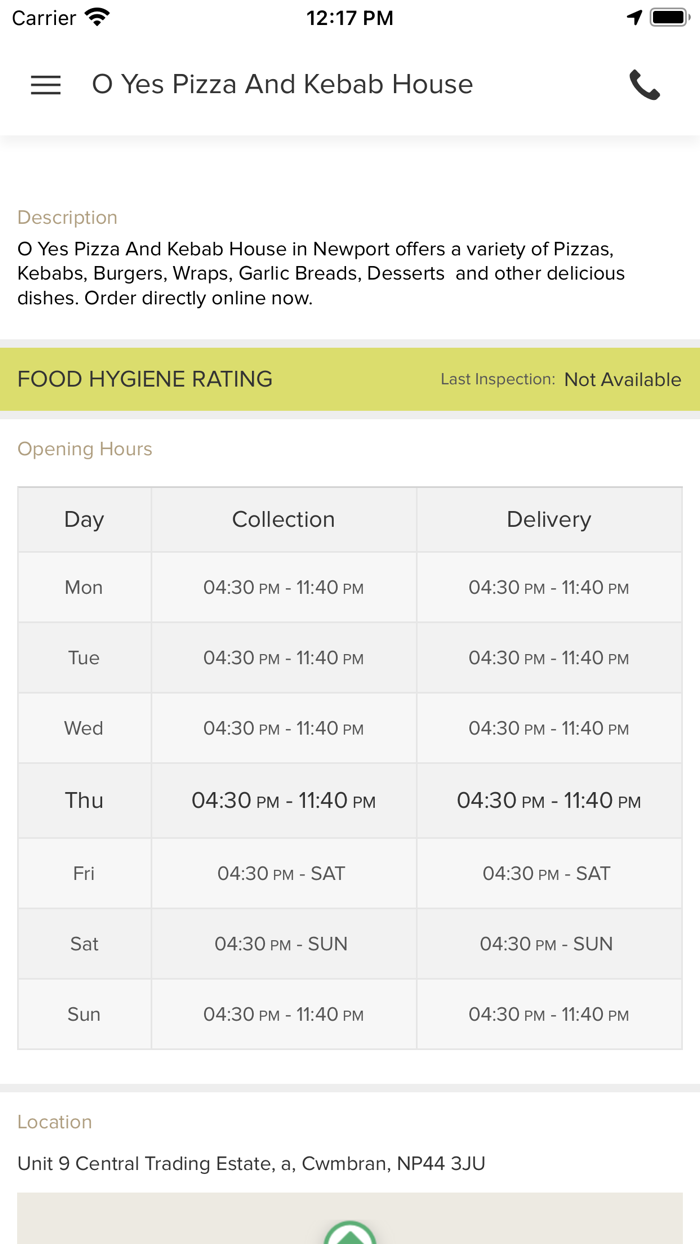
Task: Select the Collection column header
Action: [283, 519]
